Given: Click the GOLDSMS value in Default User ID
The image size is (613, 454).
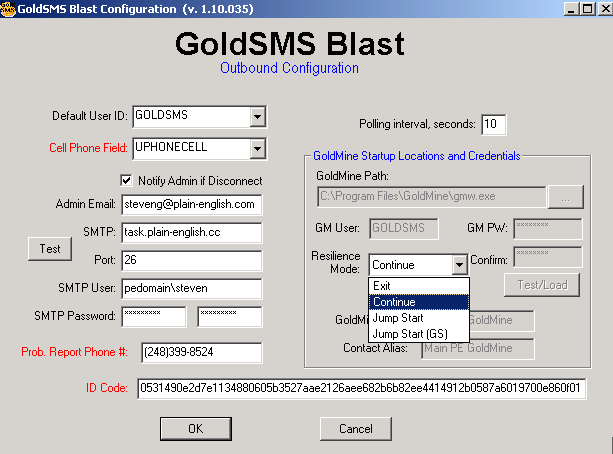Looking at the screenshot, I should coord(161,115).
